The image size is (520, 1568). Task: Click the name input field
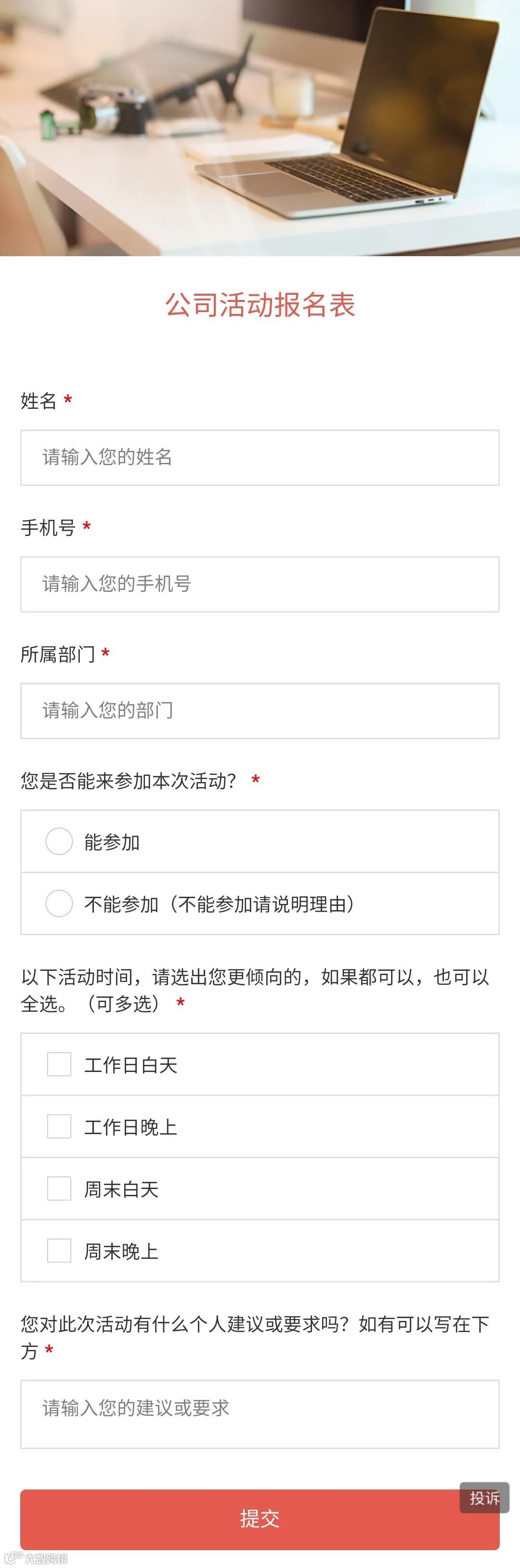260,457
